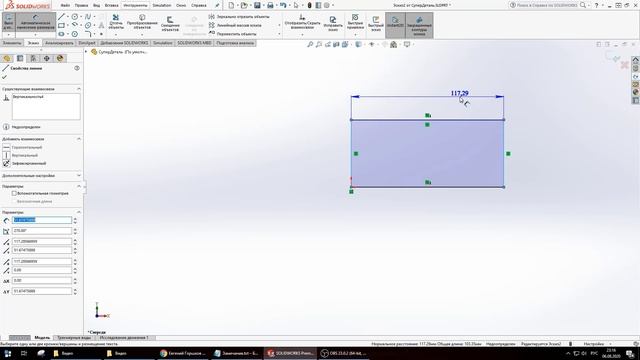The height and width of the screenshot is (360, 640).
Task: Click Display/Hide Relations (Отобразить/Скрыть взаимосвязи)
Action: 302,22
